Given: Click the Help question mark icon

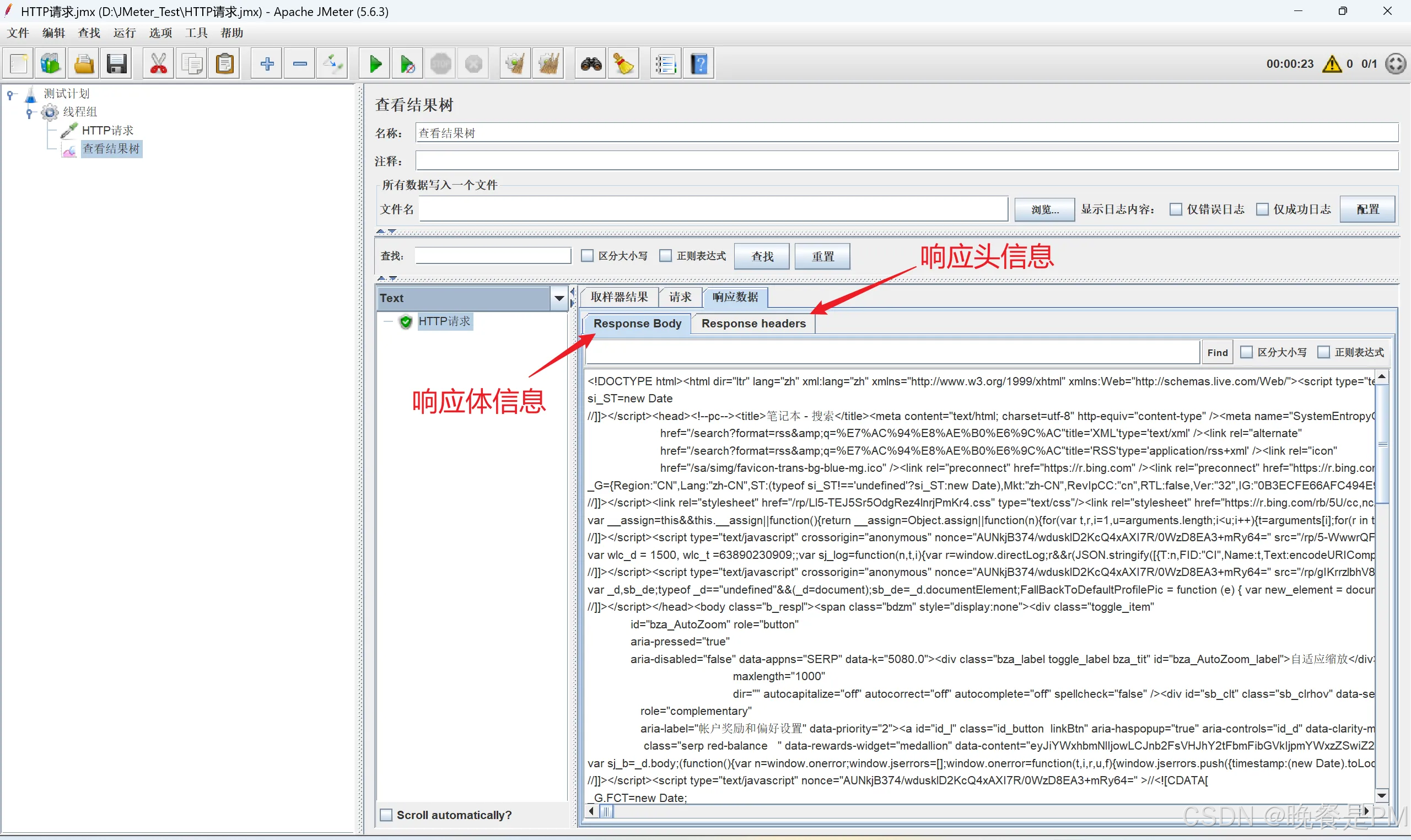Looking at the screenshot, I should pos(699,64).
